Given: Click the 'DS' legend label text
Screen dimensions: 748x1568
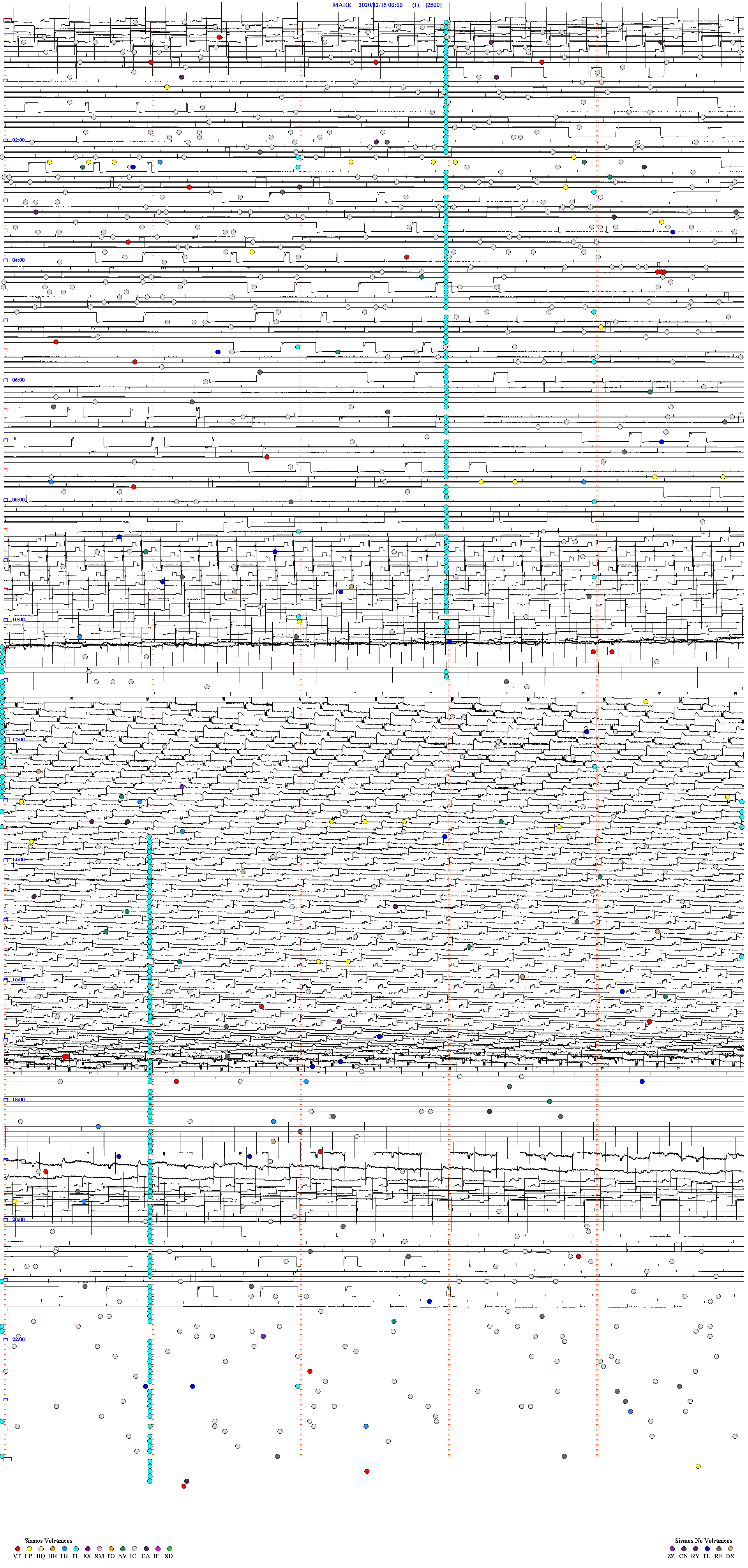Looking at the screenshot, I should click(x=730, y=1556).
